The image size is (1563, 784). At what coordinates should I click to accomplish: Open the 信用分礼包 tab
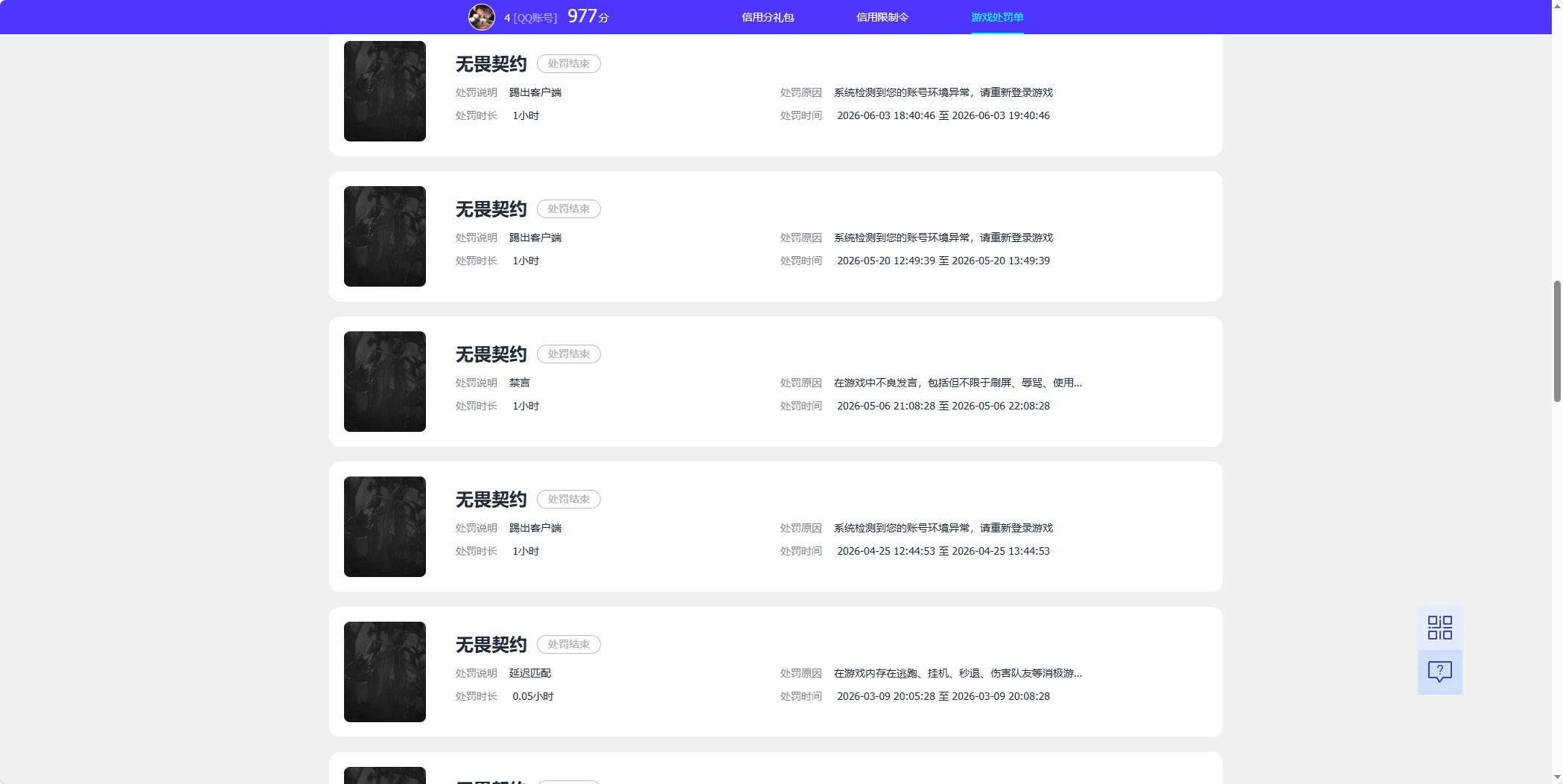click(768, 17)
